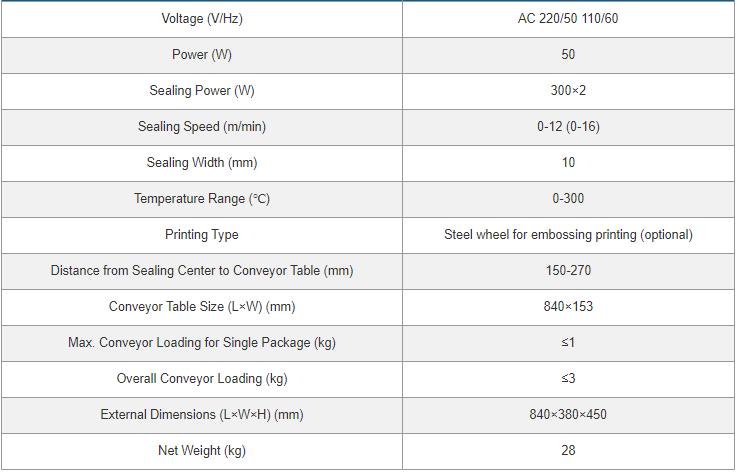The image size is (737, 472).
Task: Select the "0-300" temperature value
Action: click(568, 199)
